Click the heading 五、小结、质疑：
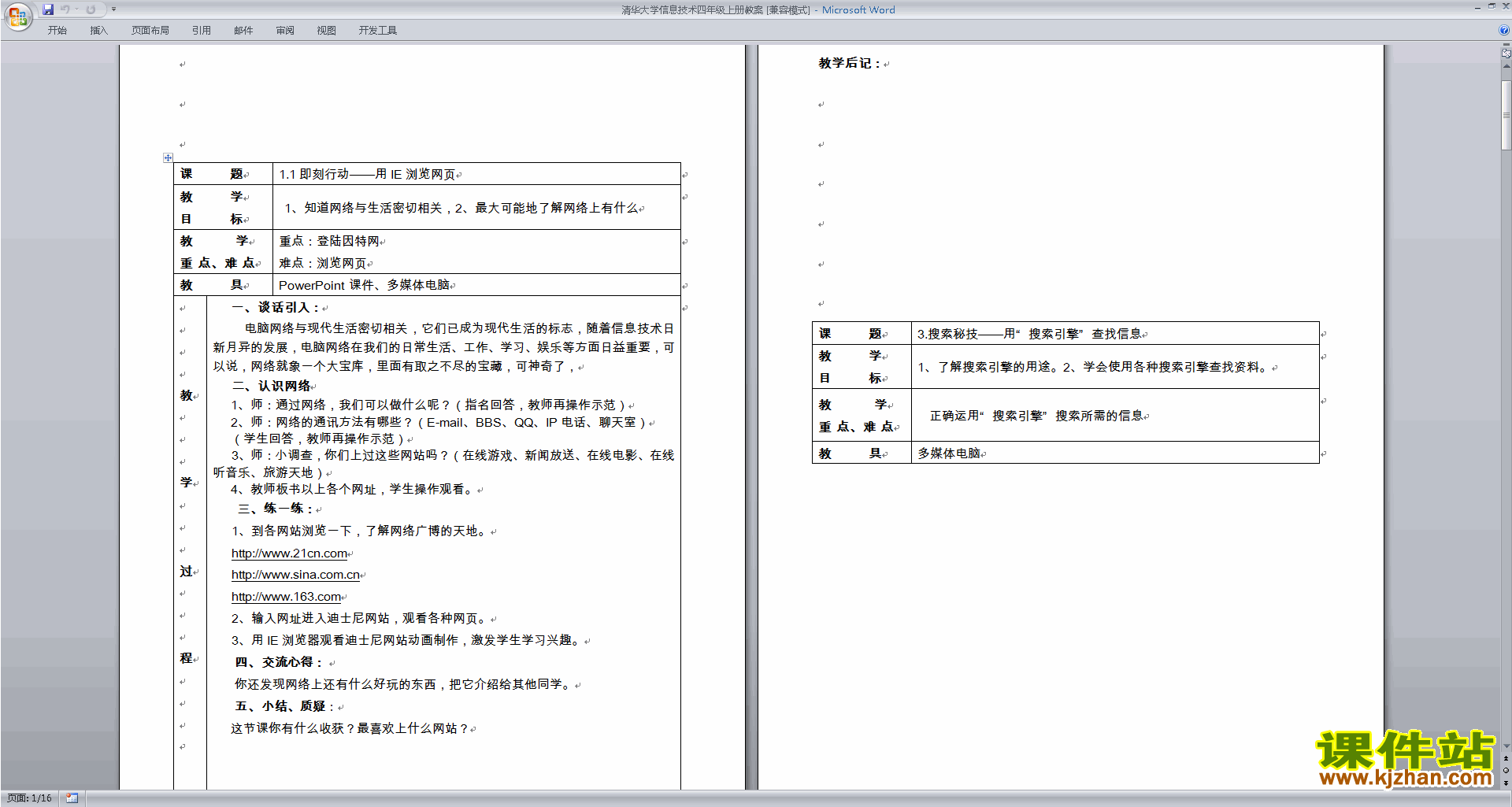The height and width of the screenshot is (807, 1512). 286,706
